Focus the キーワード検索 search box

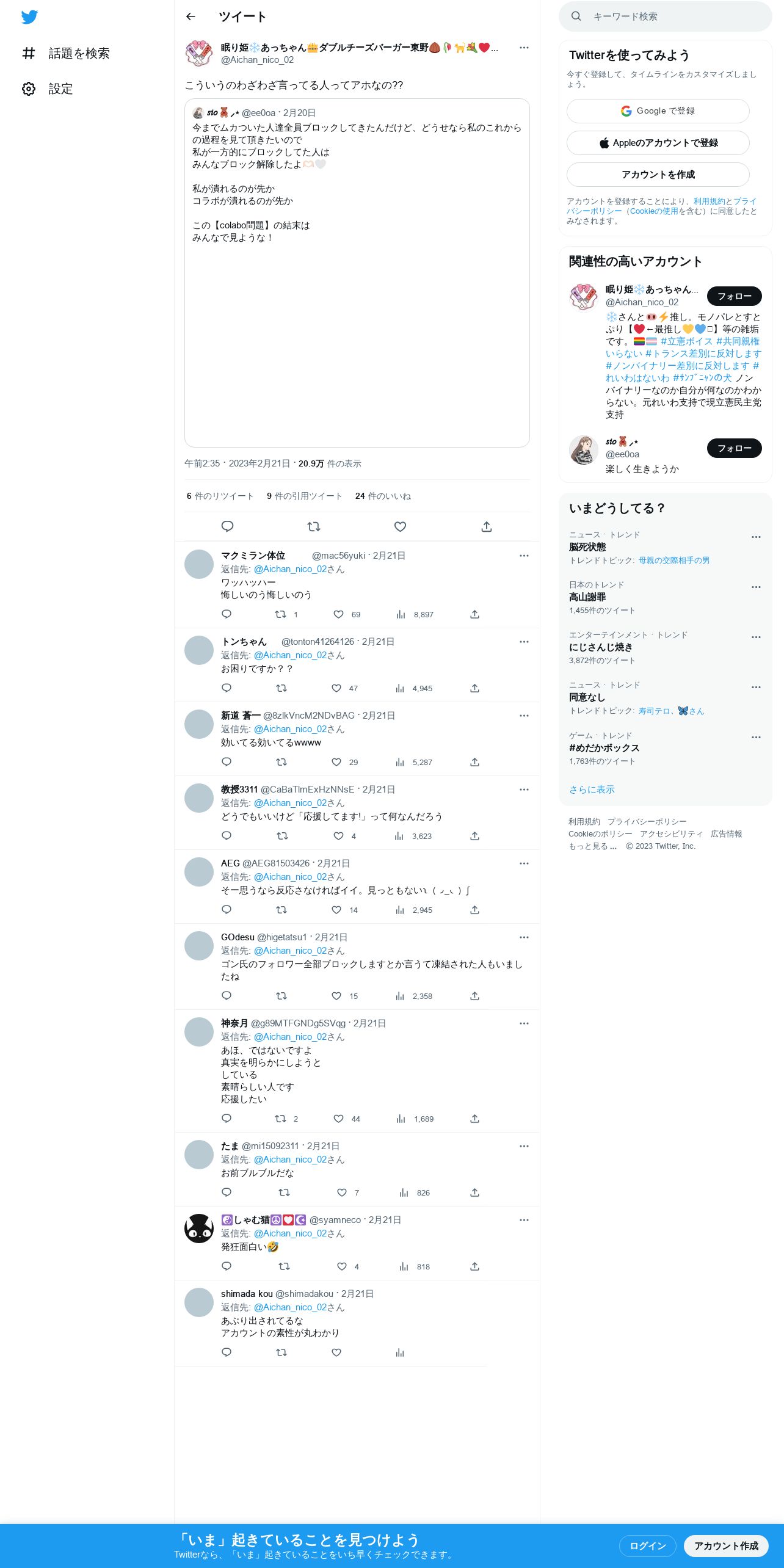point(665,16)
